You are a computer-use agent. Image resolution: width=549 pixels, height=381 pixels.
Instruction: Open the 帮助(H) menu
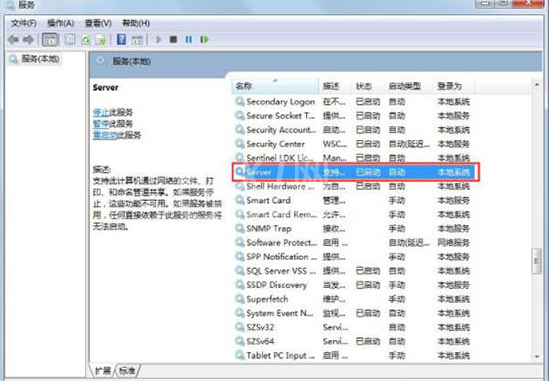coord(136,23)
